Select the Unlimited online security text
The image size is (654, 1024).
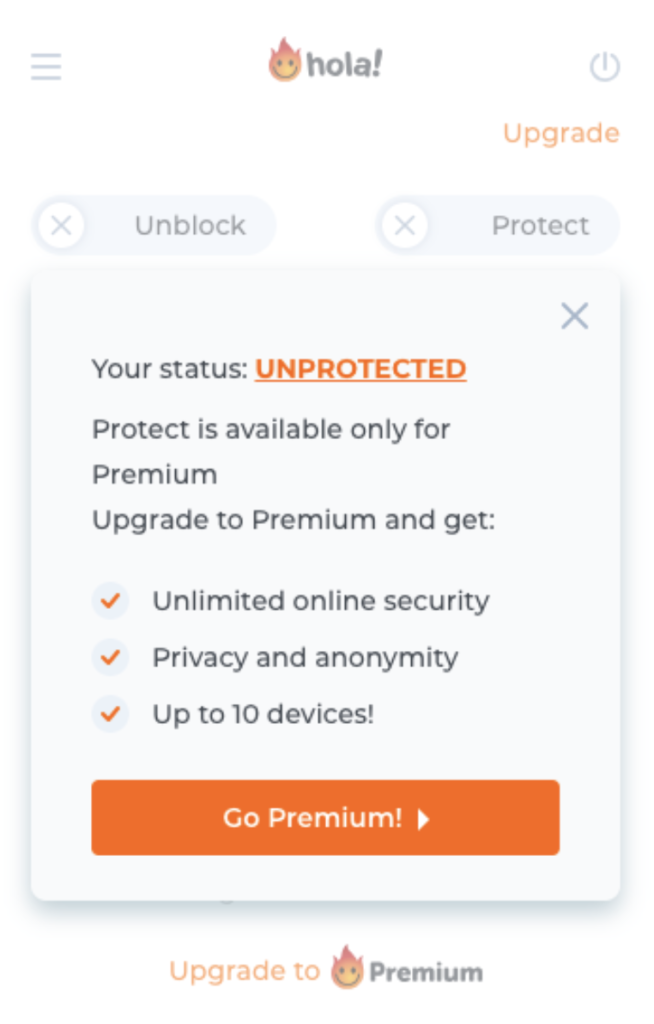(320, 601)
